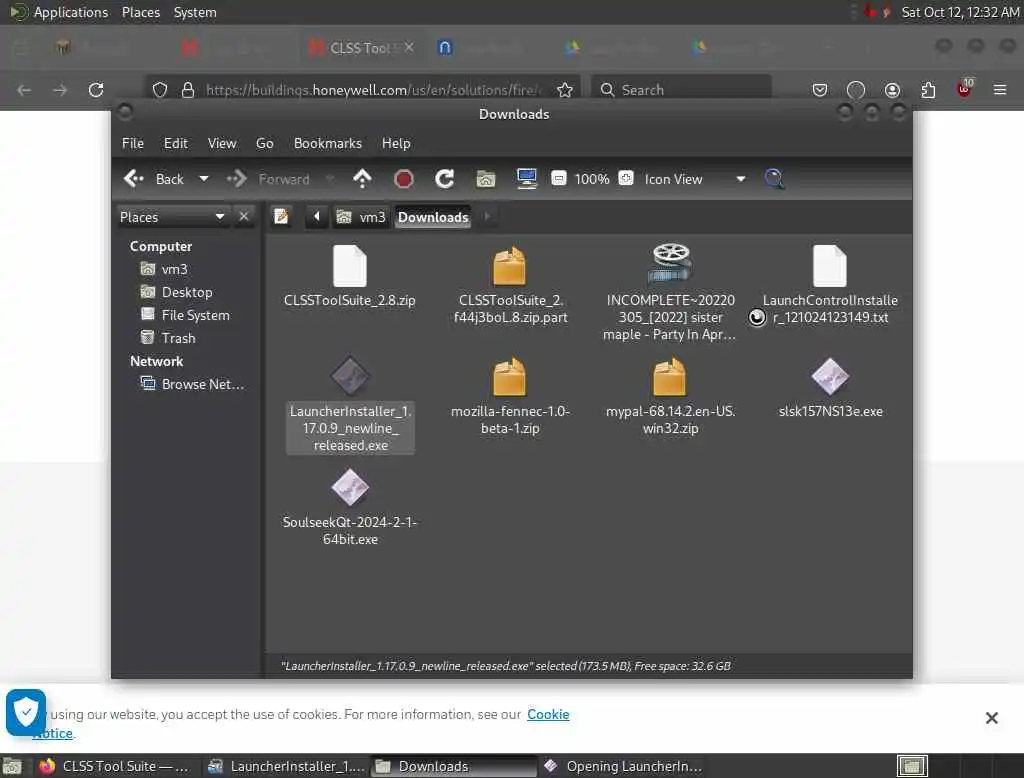Zoom in with the plus icon
This screenshot has width=1024, height=778.
pyautogui.click(x=626, y=178)
